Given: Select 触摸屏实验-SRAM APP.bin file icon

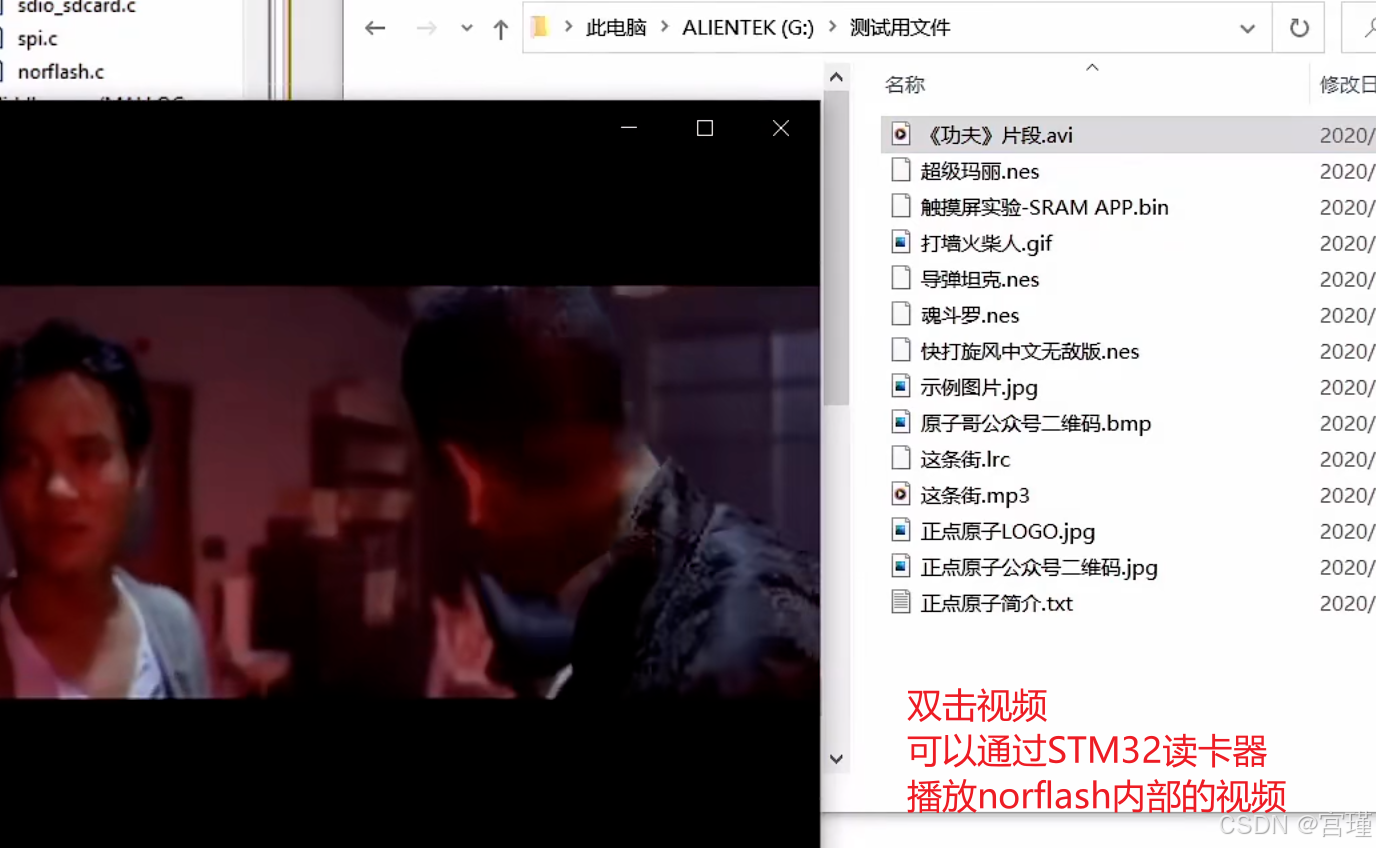Looking at the screenshot, I should click(901, 207).
